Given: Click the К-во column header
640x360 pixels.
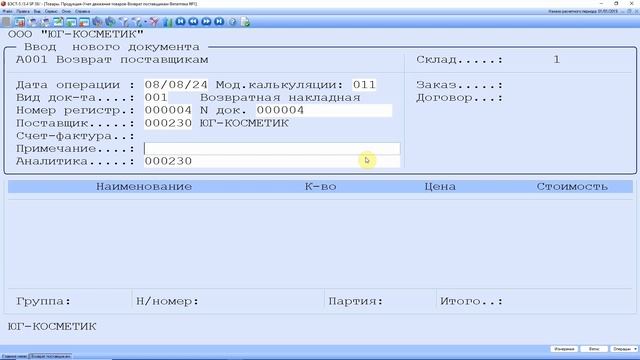Looking at the screenshot, I should 320,187.
